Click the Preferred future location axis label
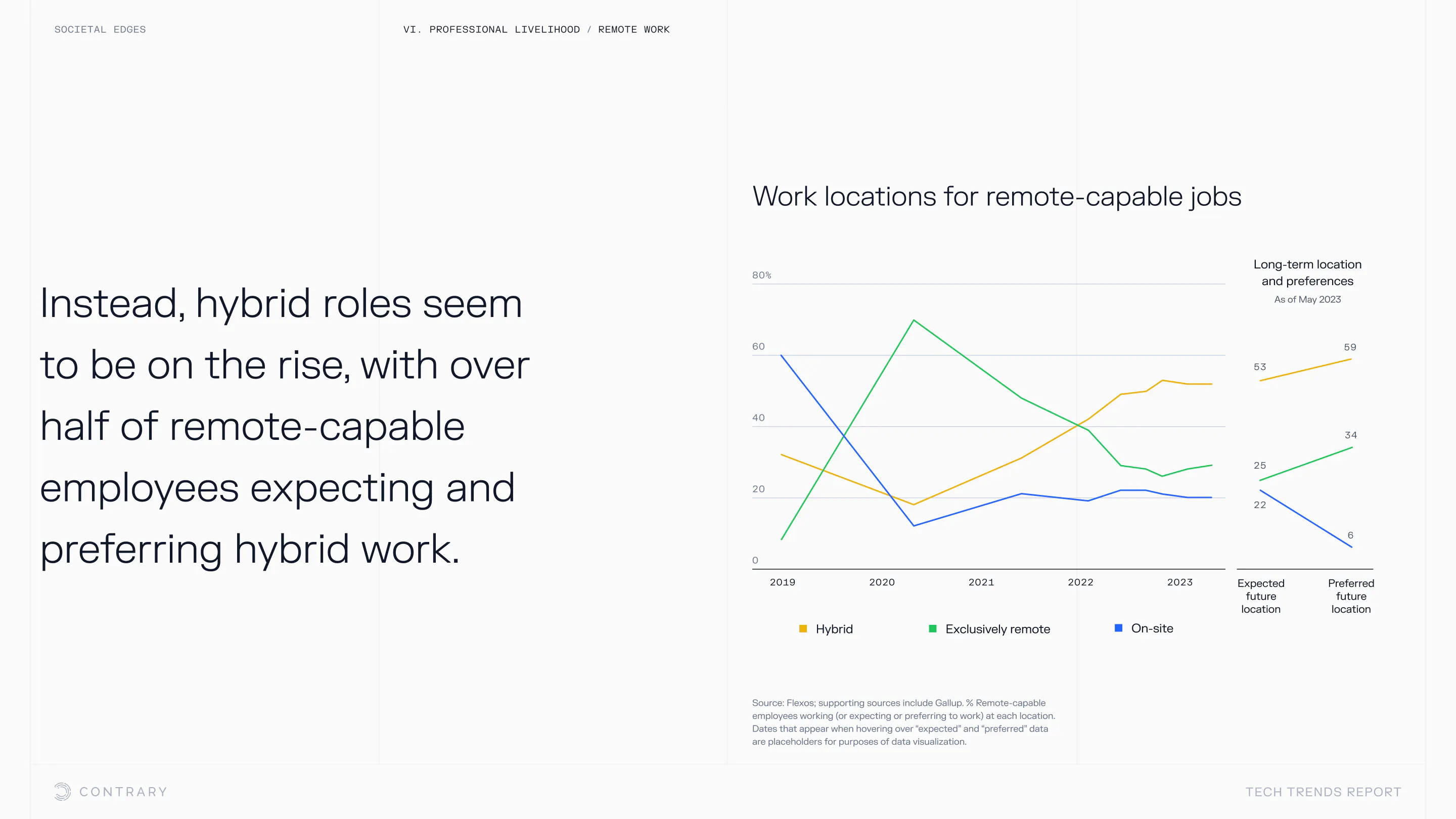This screenshot has height=819, width=1456. coord(1351,596)
